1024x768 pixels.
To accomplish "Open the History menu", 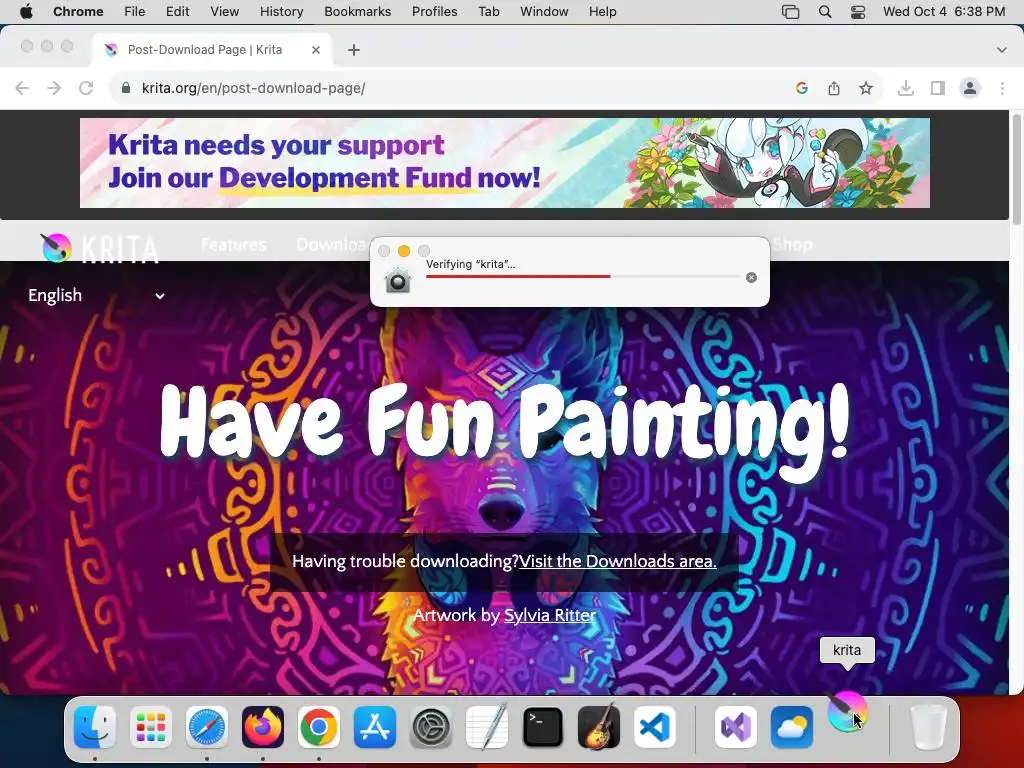I will (x=281, y=12).
